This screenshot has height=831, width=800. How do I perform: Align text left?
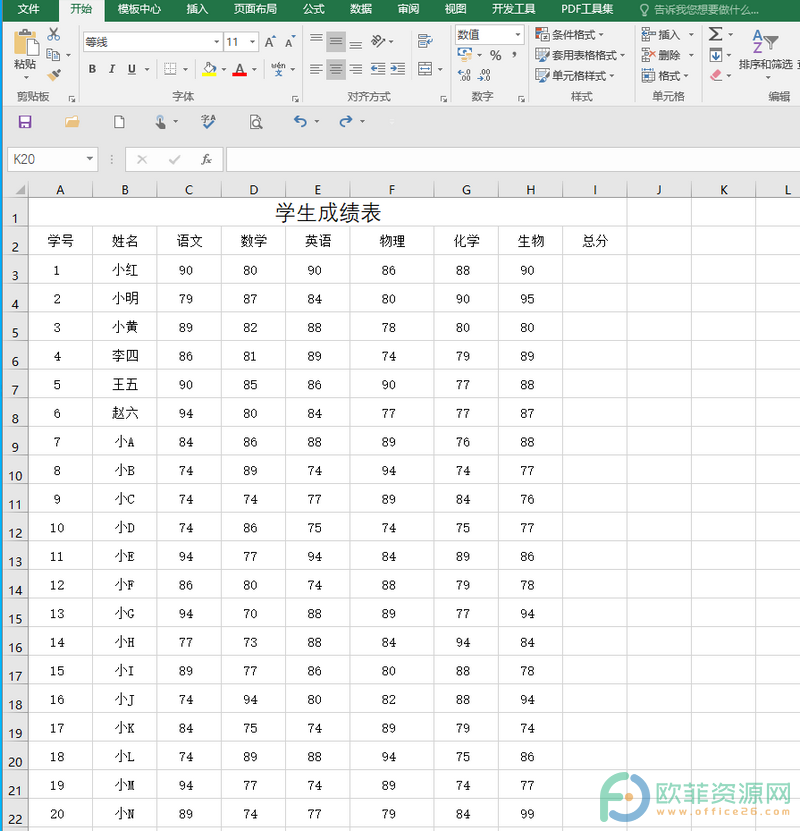[316, 69]
